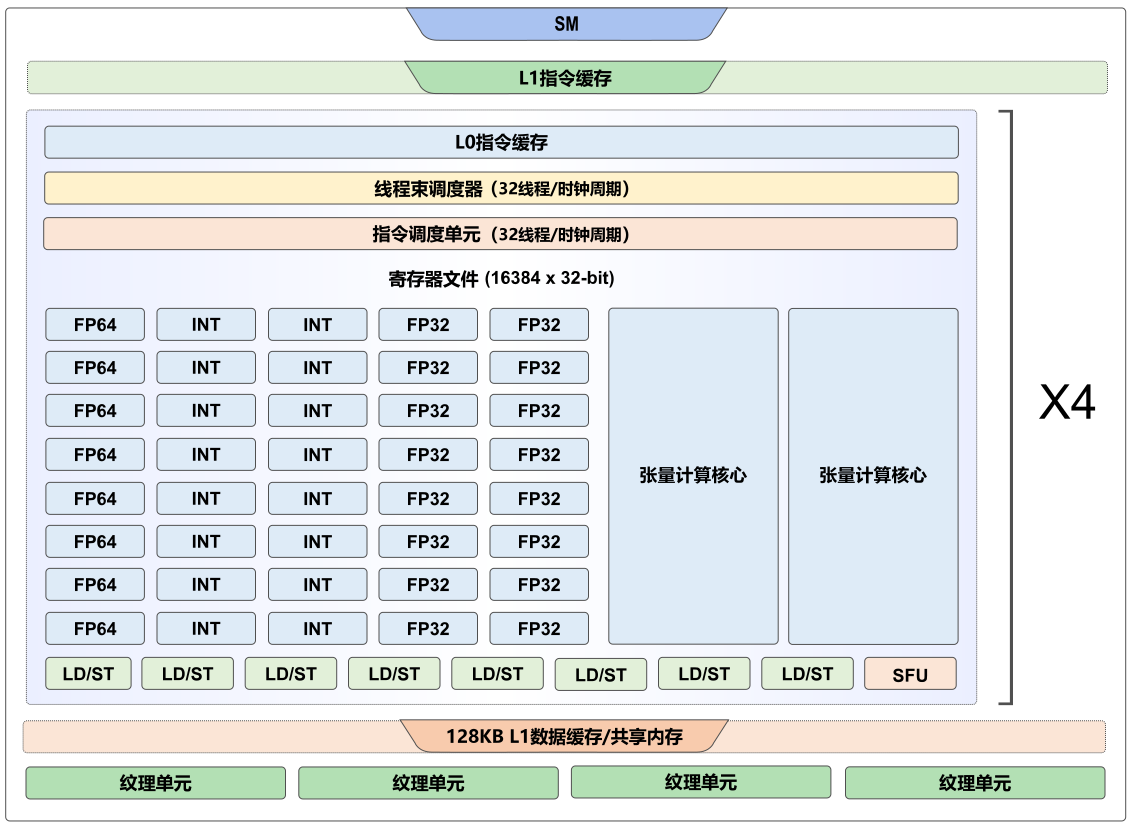
Task: Toggle the L0指令缓存 block
Action: click(x=500, y=142)
